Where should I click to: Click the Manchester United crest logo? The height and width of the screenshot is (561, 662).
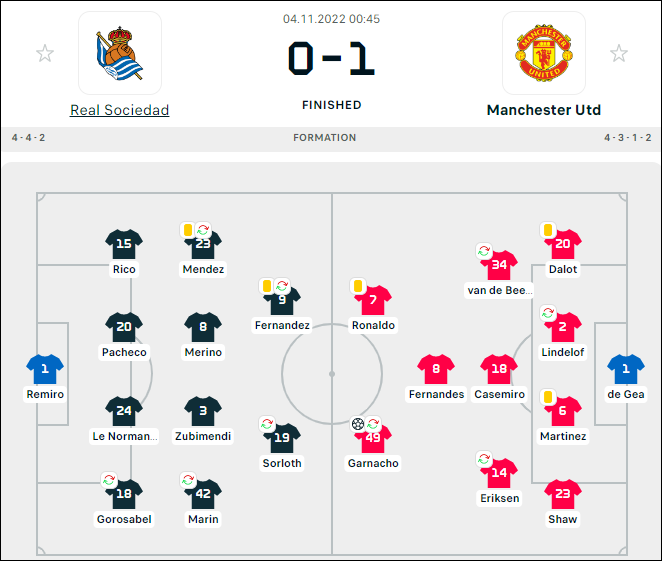click(544, 53)
